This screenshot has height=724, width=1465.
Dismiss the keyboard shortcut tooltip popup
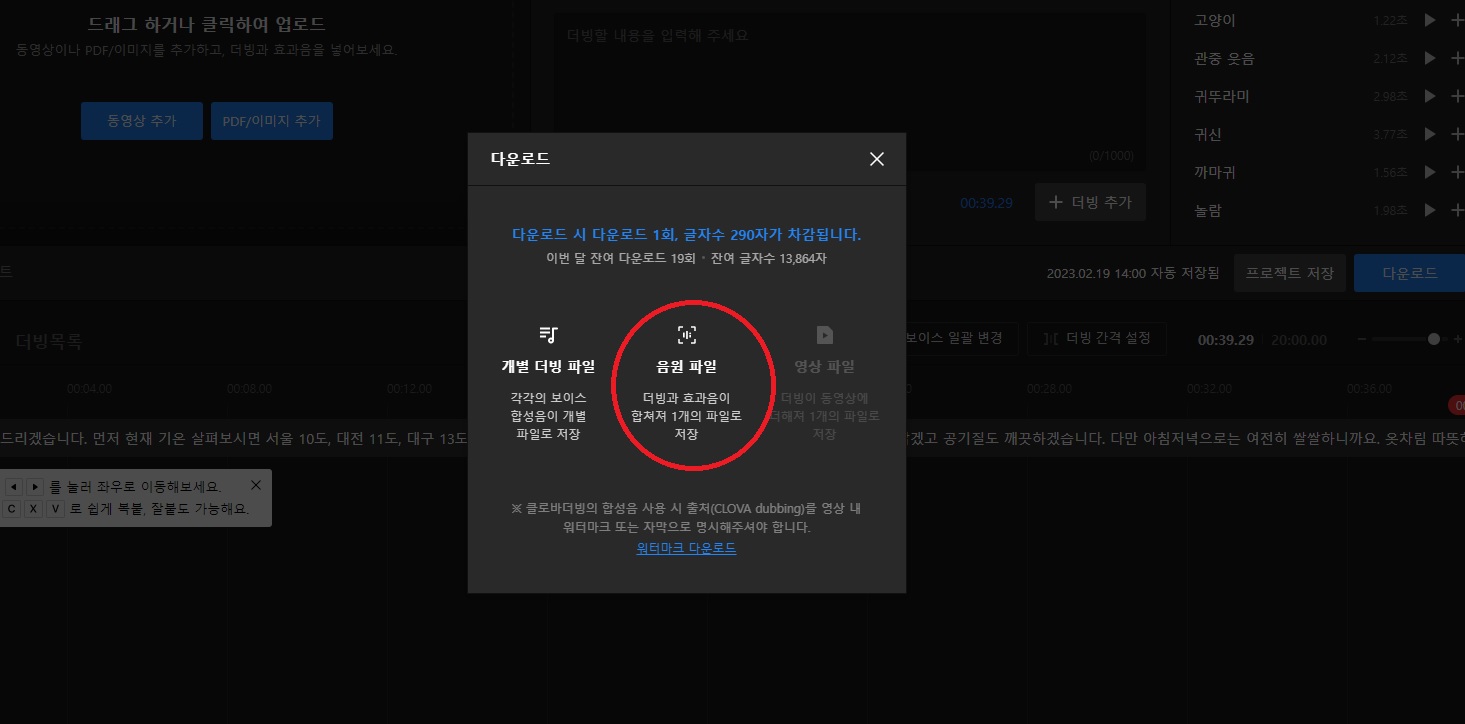click(x=255, y=484)
